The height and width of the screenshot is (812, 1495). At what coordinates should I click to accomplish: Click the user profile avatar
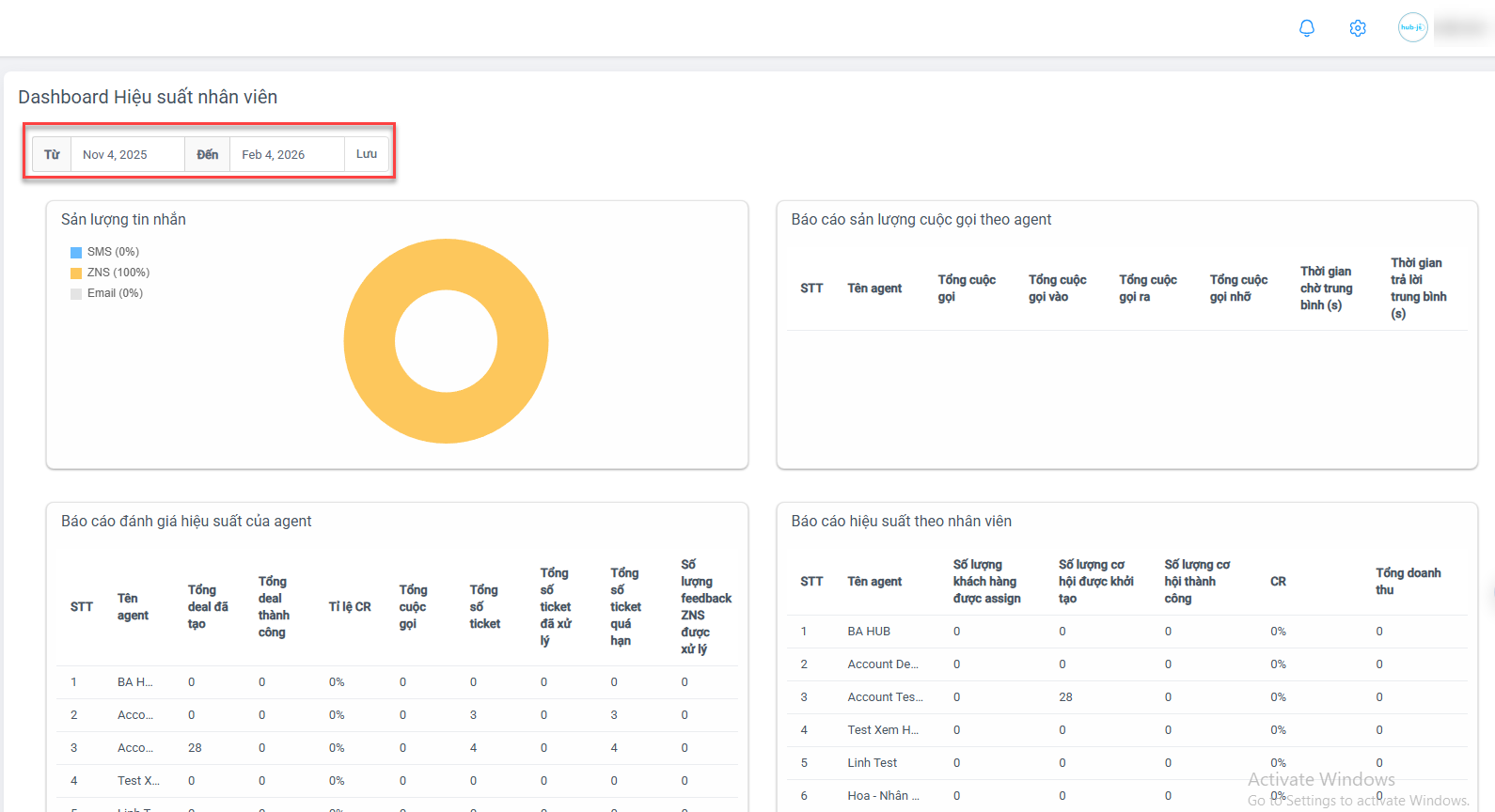click(x=1412, y=27)
